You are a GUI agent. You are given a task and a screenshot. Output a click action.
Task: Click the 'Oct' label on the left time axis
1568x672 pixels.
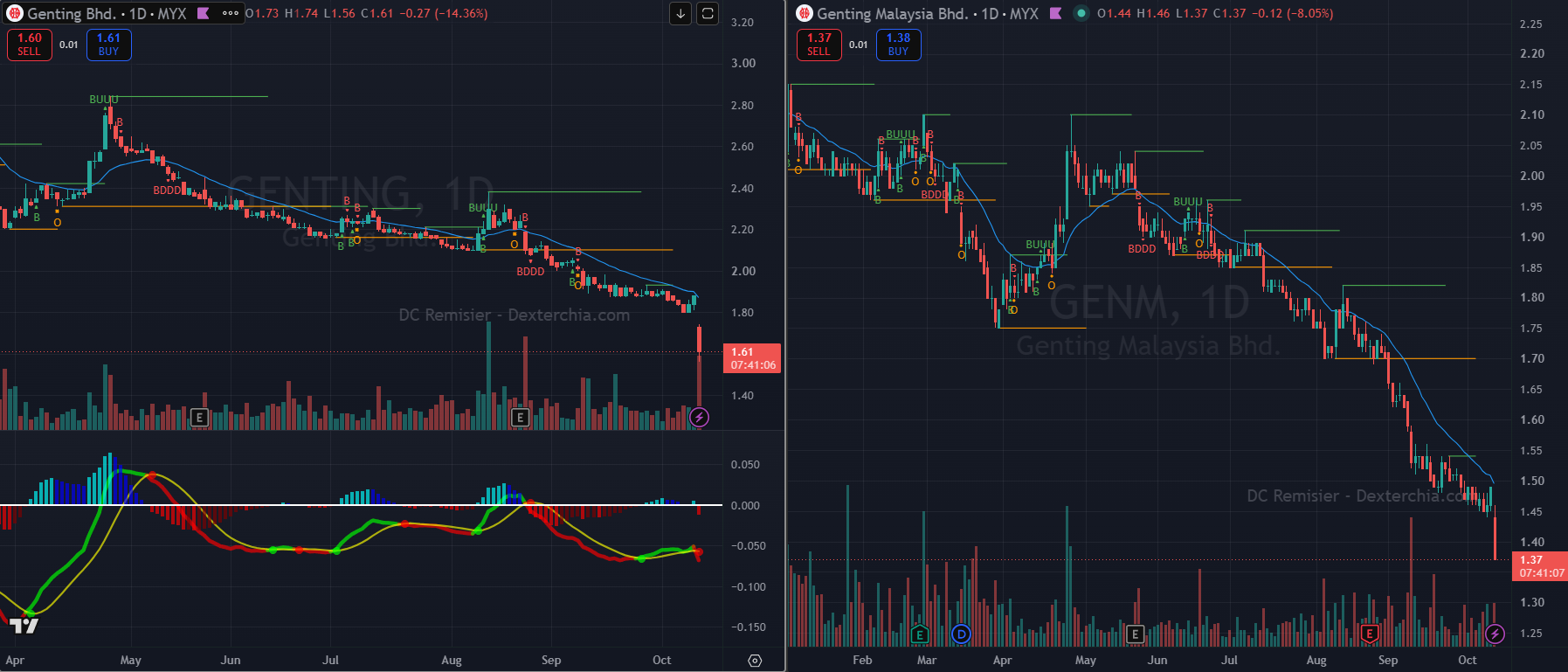(662, 660)
